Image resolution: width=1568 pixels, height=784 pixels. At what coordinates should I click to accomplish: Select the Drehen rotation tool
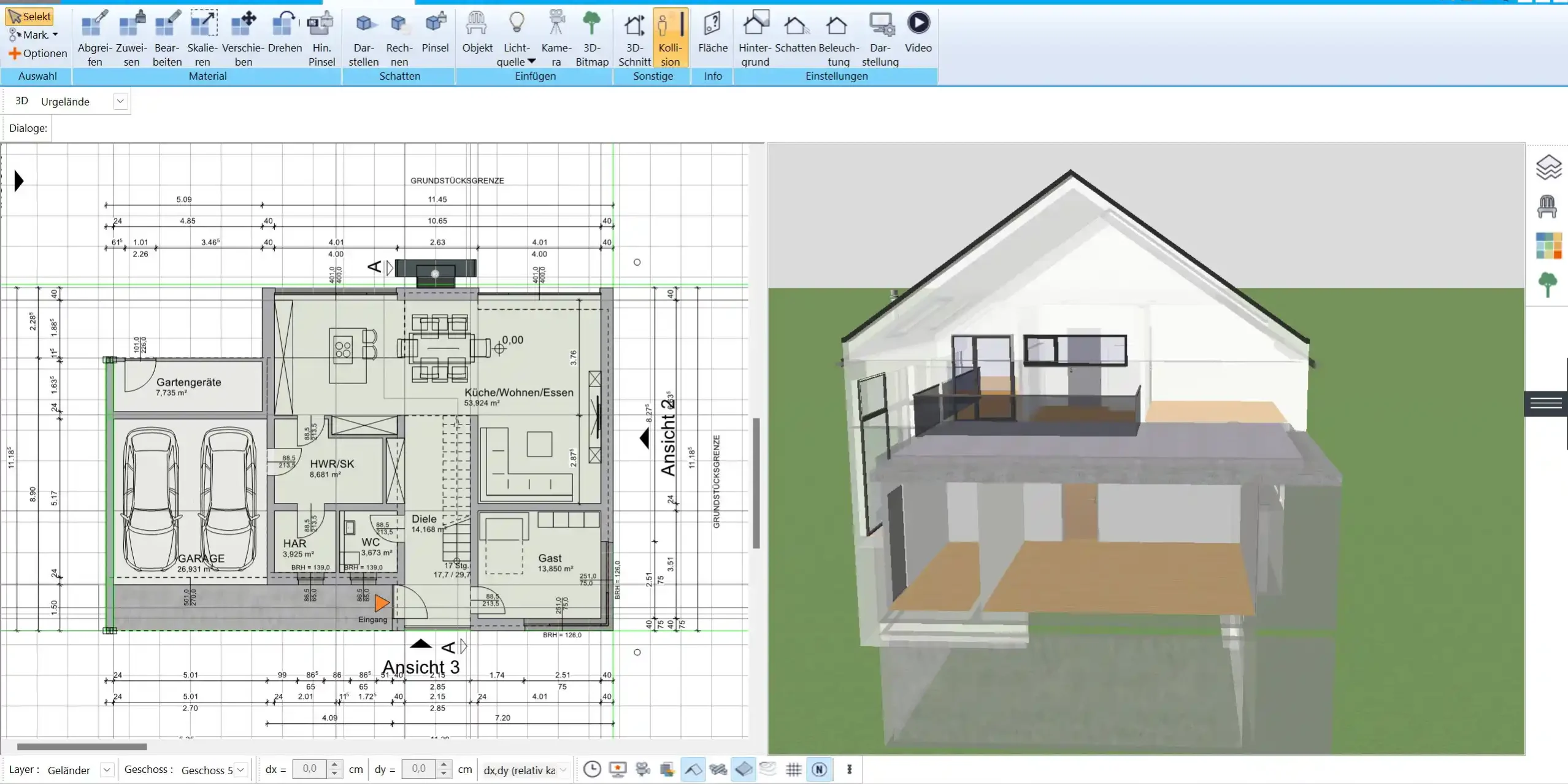point(284,37)
